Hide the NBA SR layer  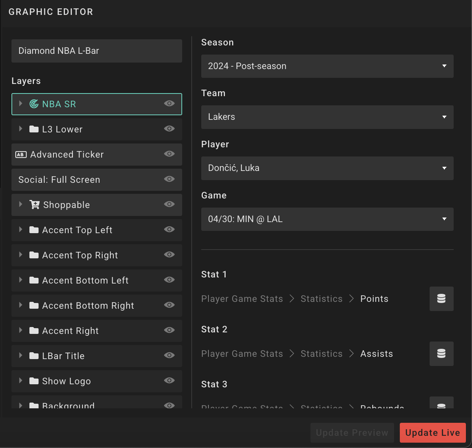tap(169, 103)
